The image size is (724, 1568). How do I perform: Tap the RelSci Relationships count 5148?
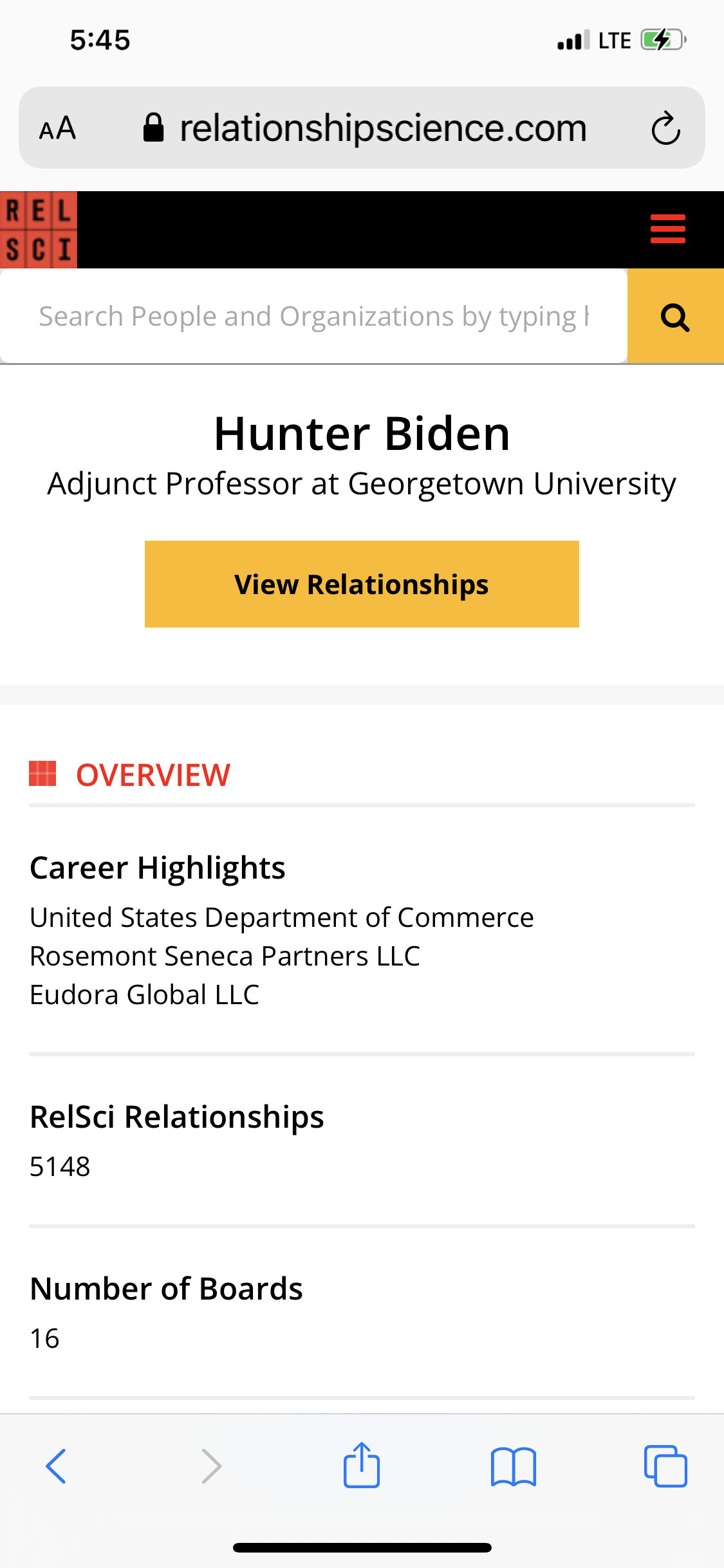60,1166
